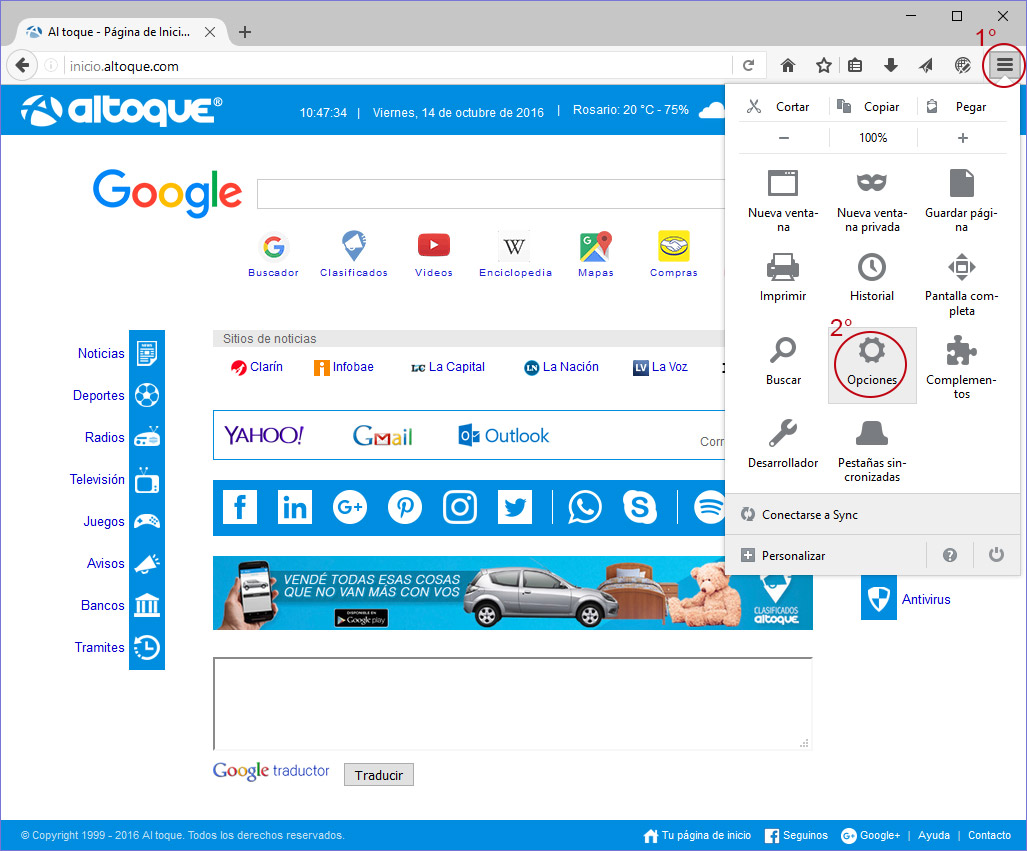Zoom out with the minus button
This screenshot has width=1027, height=851.
(783, 138)
